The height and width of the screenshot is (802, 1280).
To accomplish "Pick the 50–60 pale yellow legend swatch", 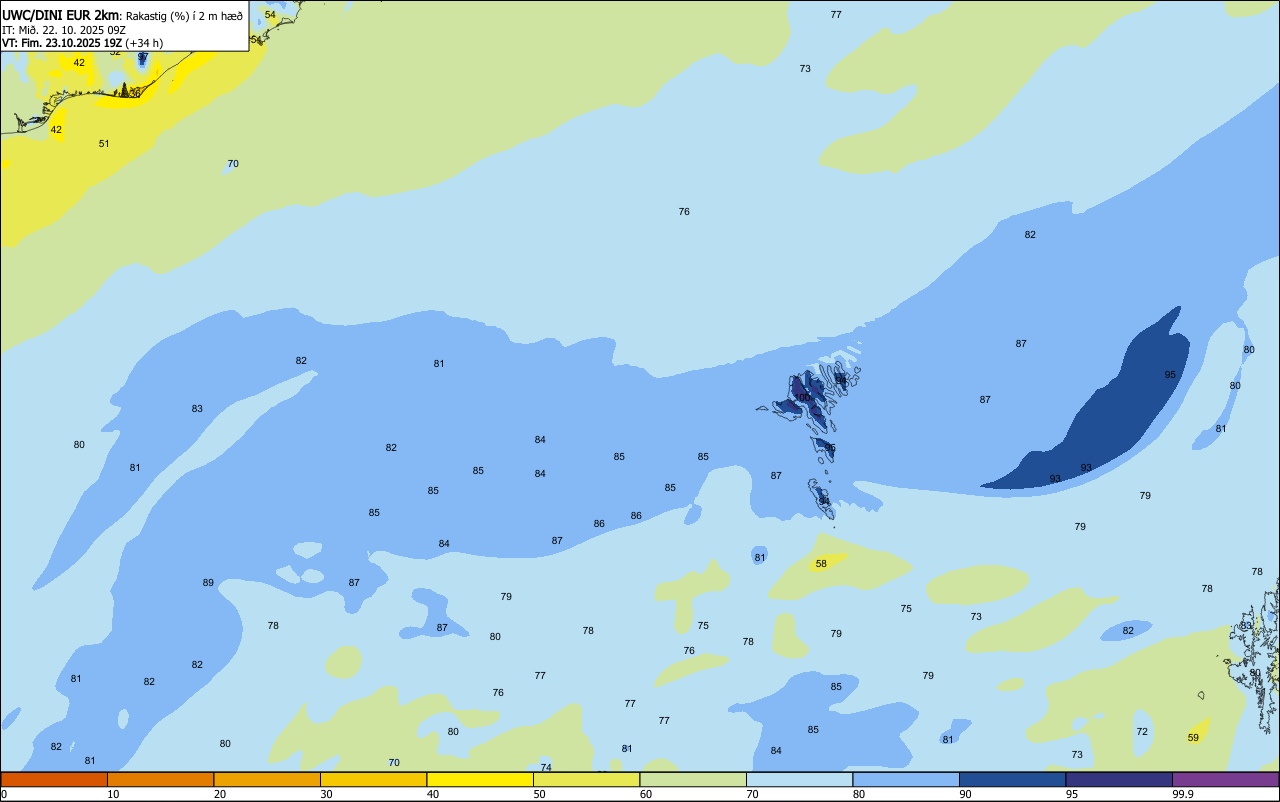I will 586,779.
